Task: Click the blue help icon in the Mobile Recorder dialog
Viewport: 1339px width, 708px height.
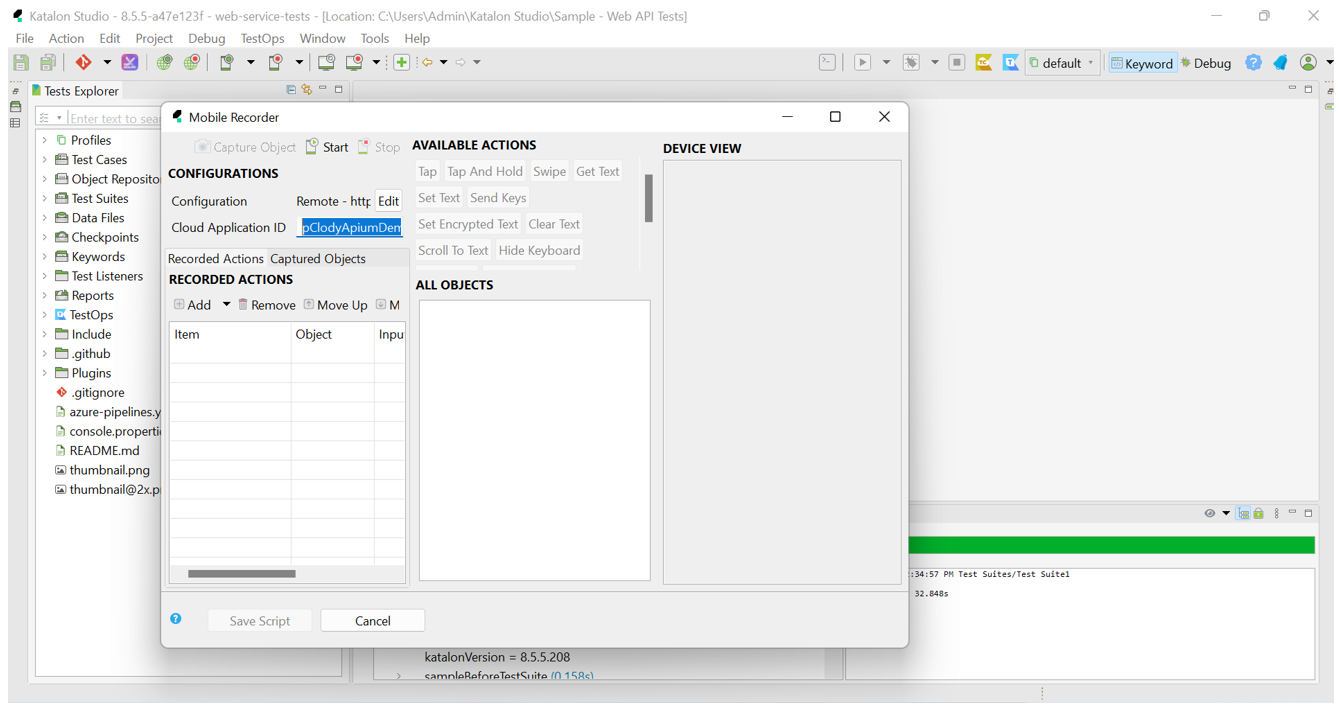Action: pos(176,619)
